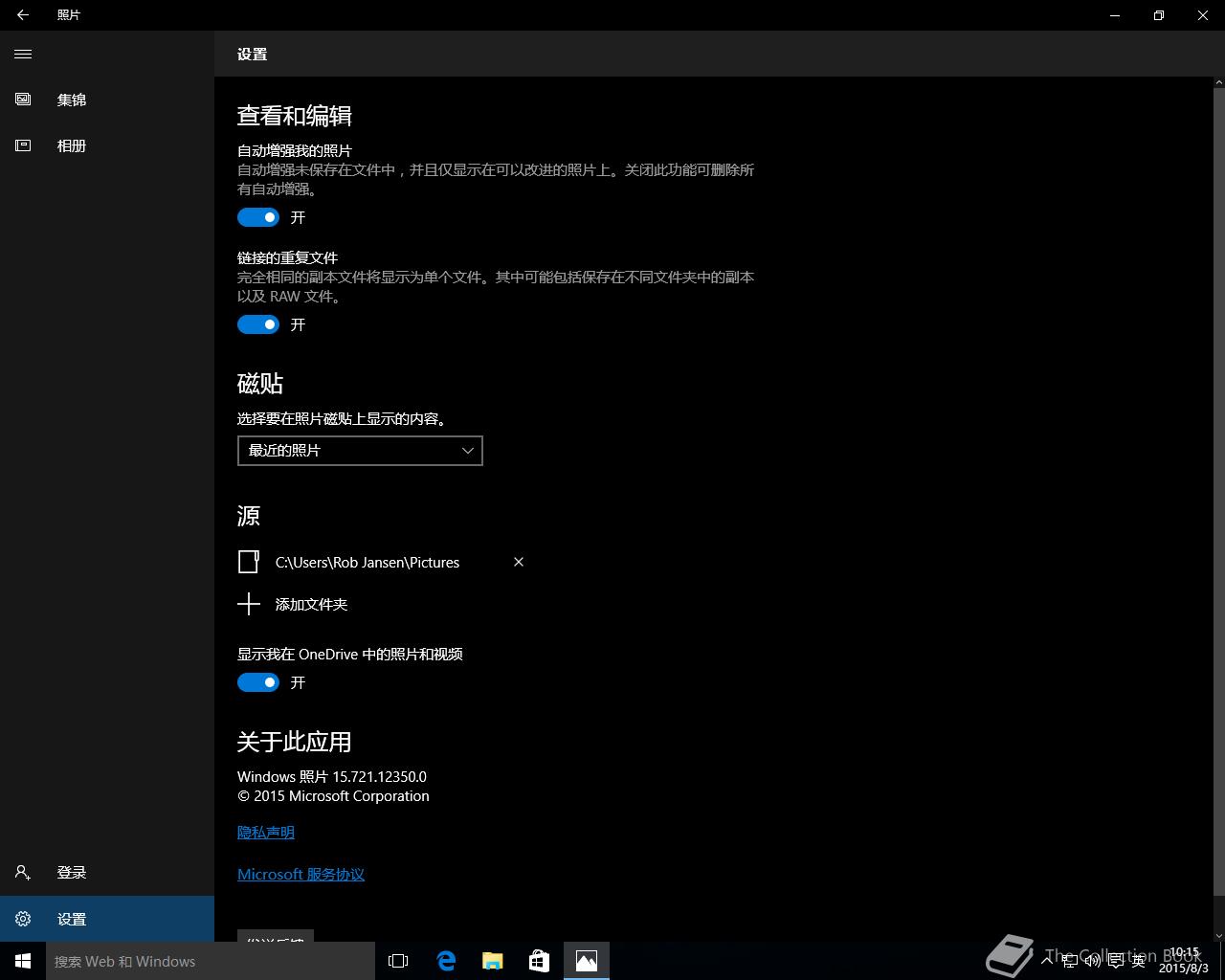Click the 相册 album icon
This screenshot has height=980, width=1225.
(23, 145)
